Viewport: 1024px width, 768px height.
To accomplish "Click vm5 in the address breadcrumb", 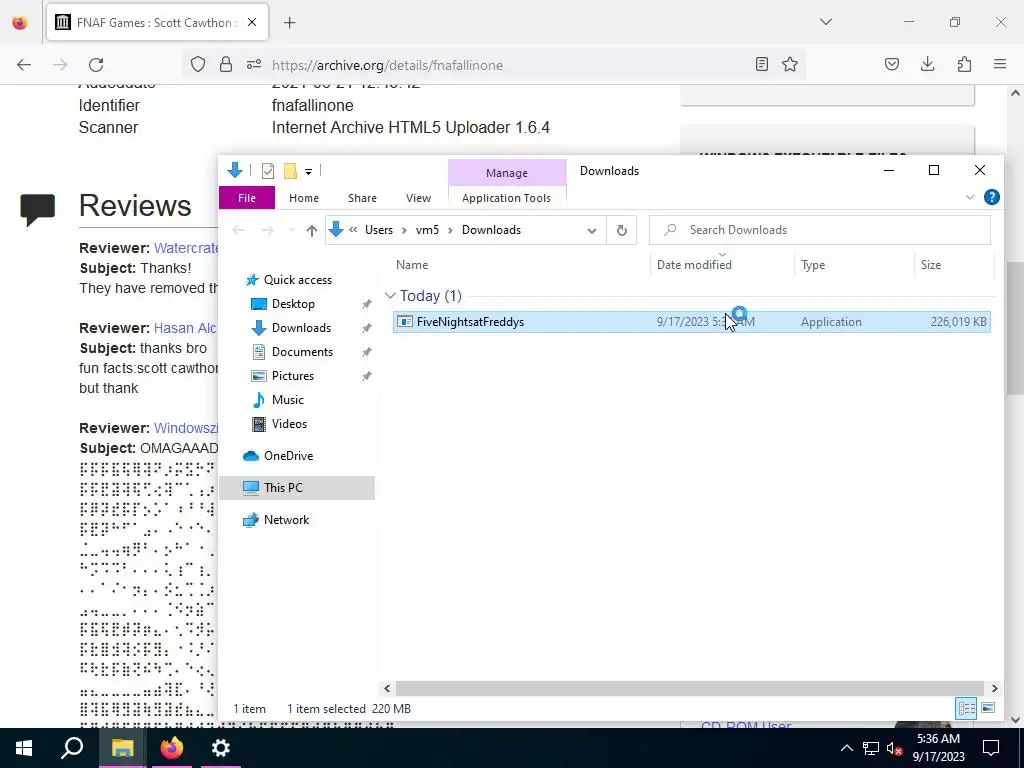I will 427,230.
